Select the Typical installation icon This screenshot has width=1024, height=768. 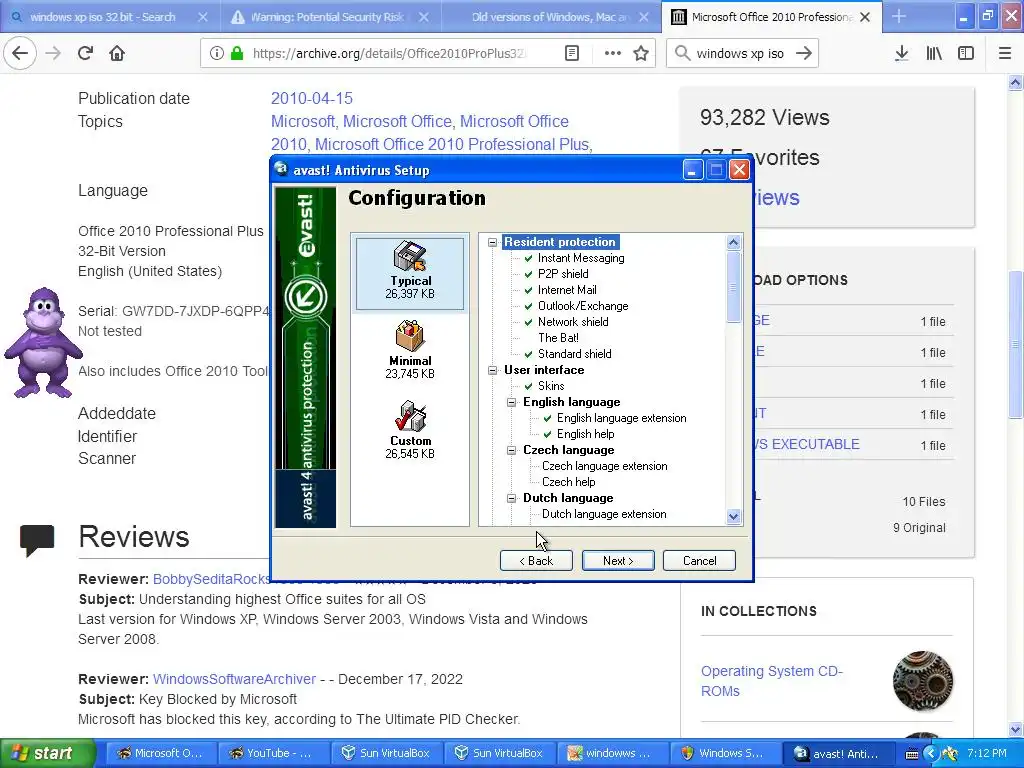point(410,256)
